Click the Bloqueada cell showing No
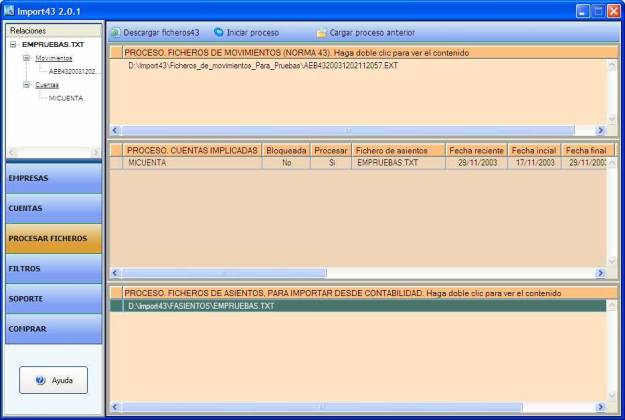Viewport: 625px width, 420px height. point(287,162)
